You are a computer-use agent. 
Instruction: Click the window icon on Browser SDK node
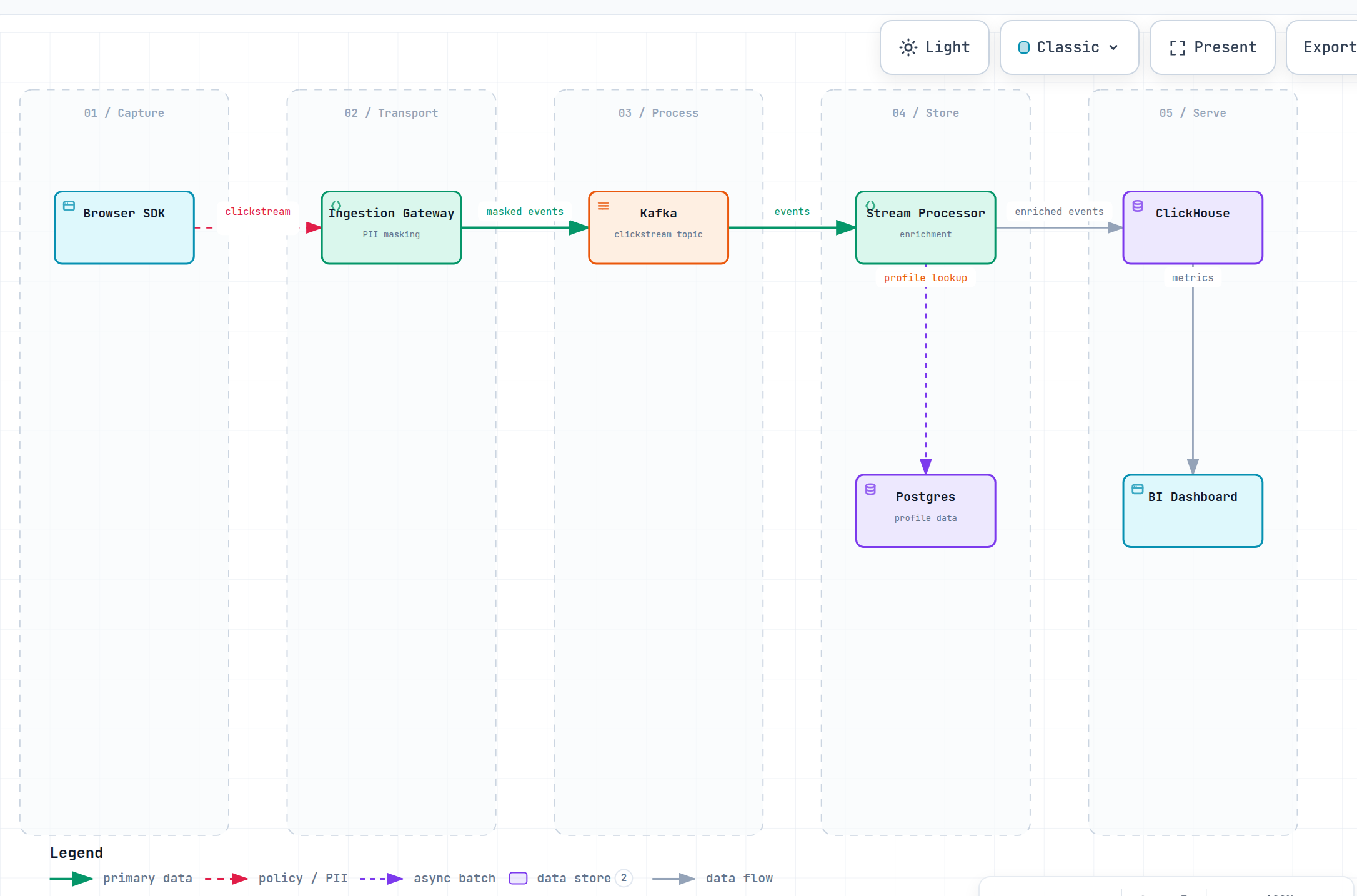pyautogui.click(x=69, y=206)
